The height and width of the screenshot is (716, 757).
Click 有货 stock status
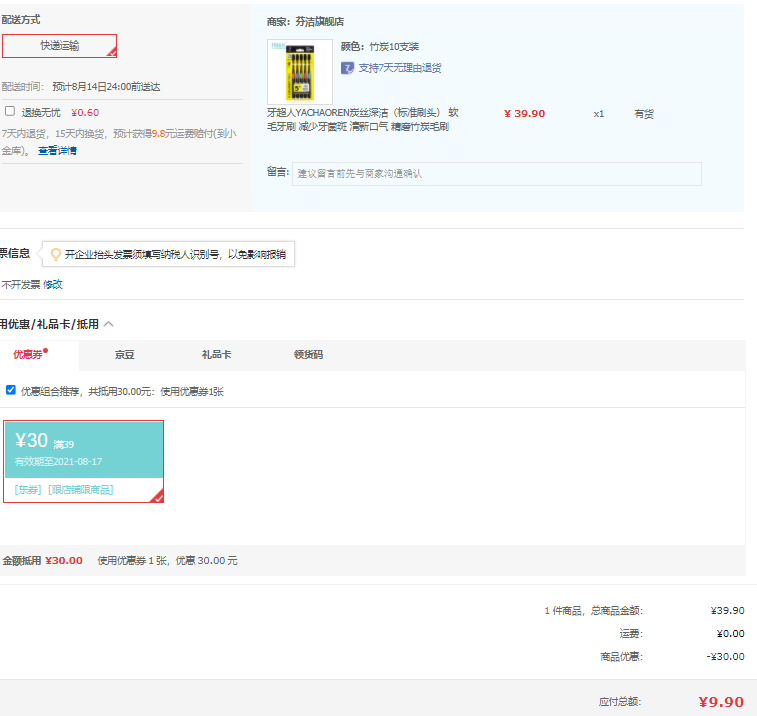point(644,114)
